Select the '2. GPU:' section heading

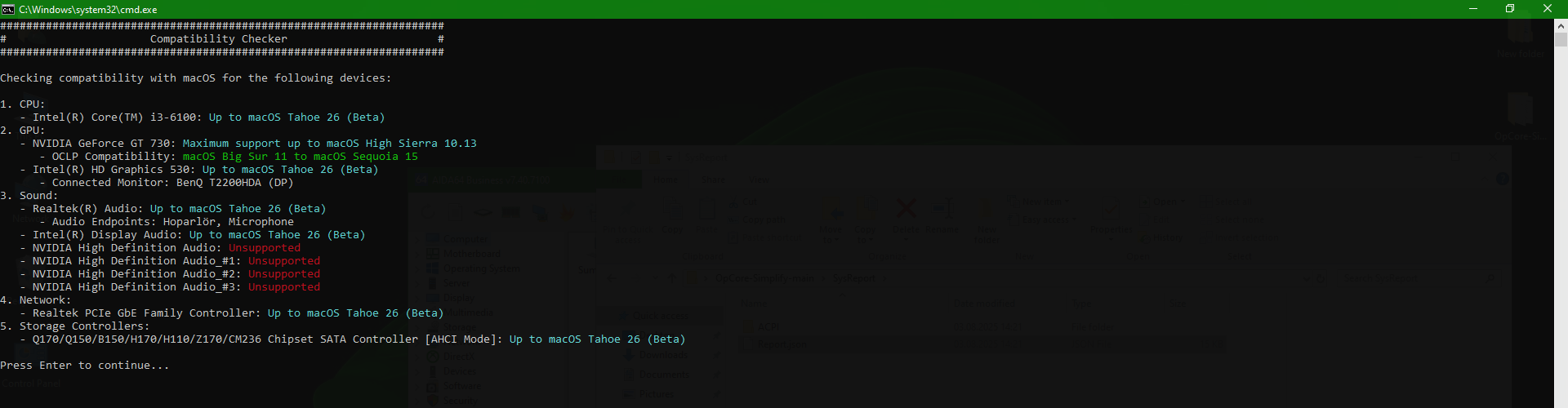tap(23, 130)
